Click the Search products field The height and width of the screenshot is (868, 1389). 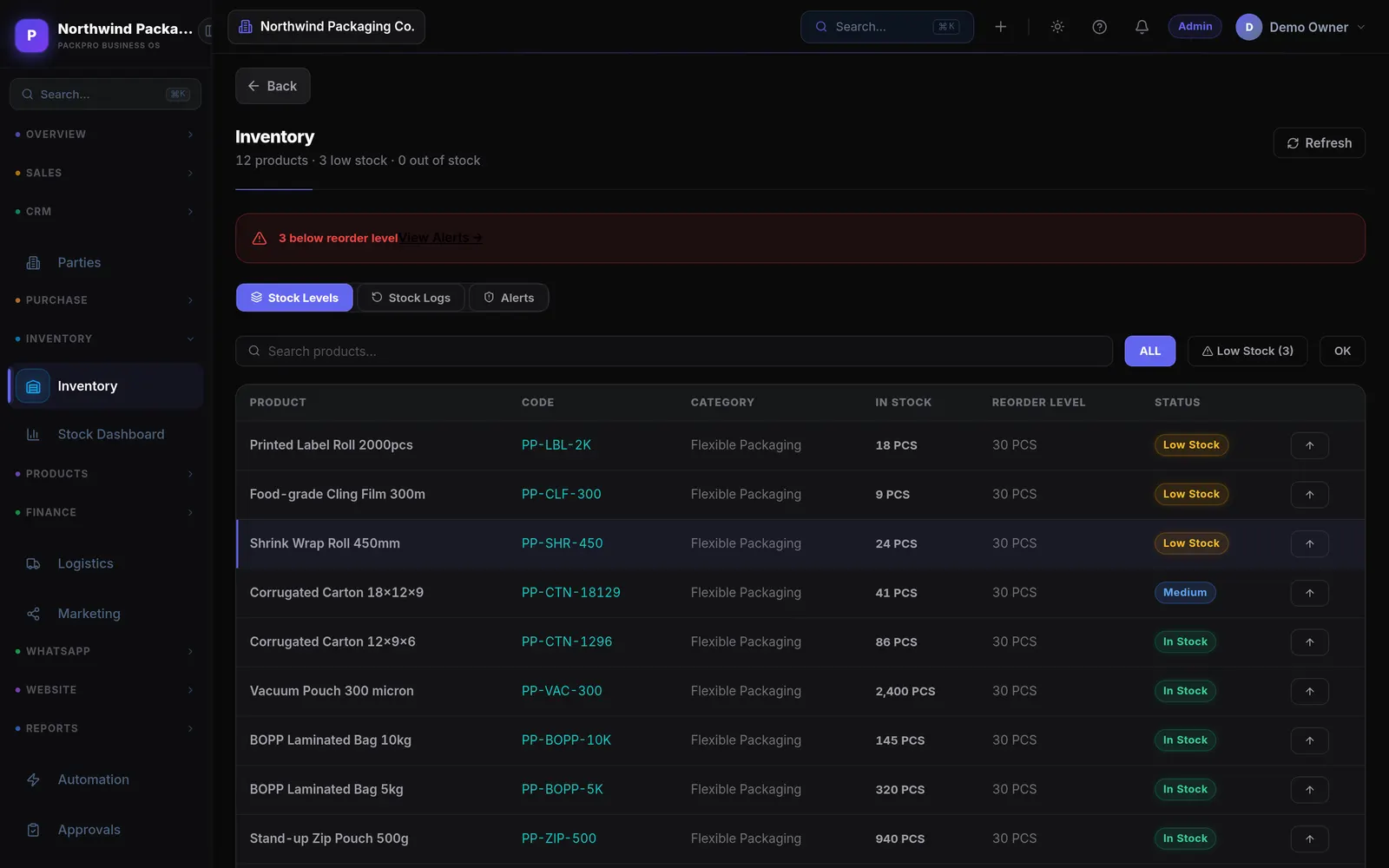(674, 351)
